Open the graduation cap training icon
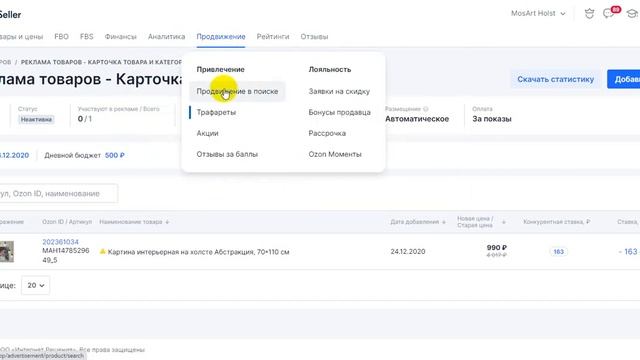The height and width of the screenshot is (360, 640). [632, 14]
